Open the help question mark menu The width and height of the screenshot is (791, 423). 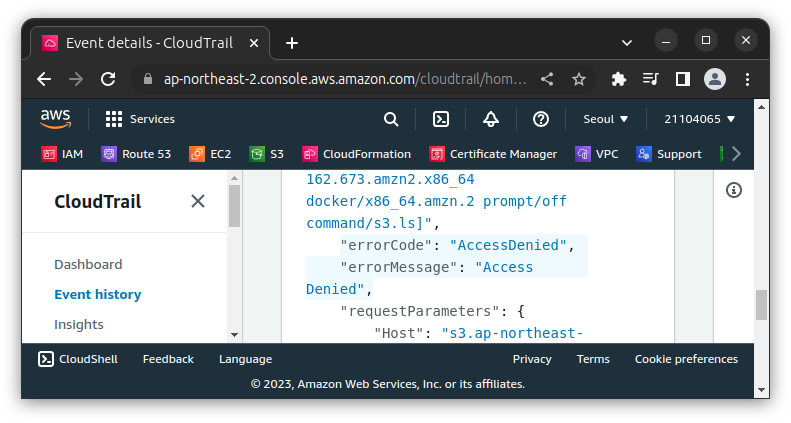pyautogui.click(x=541, y=119)
